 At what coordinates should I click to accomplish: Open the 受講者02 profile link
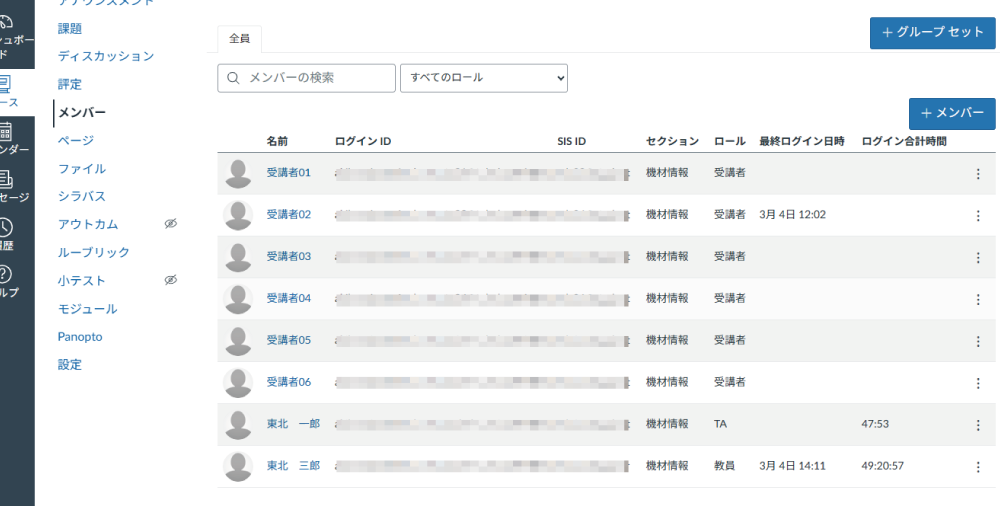click(289, 214)
